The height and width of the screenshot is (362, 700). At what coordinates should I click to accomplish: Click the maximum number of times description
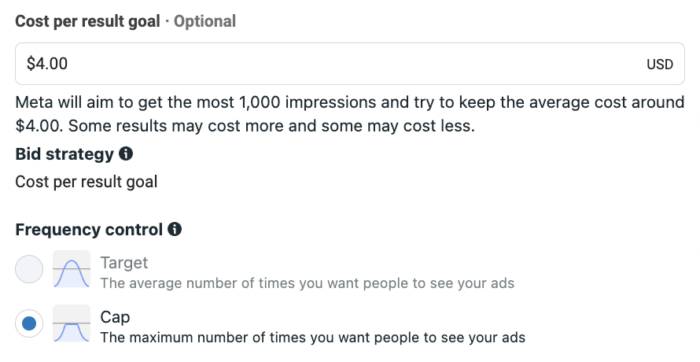coord(312,337)
